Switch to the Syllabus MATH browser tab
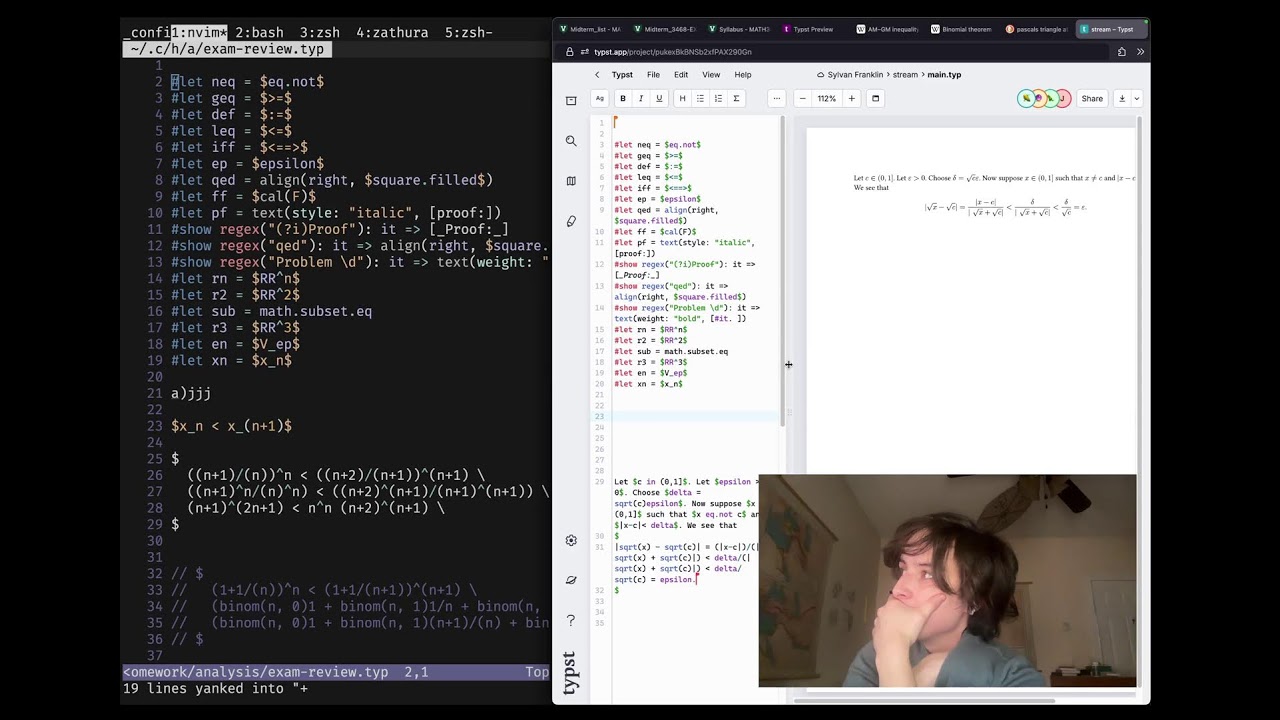 (x=739, y=29)
